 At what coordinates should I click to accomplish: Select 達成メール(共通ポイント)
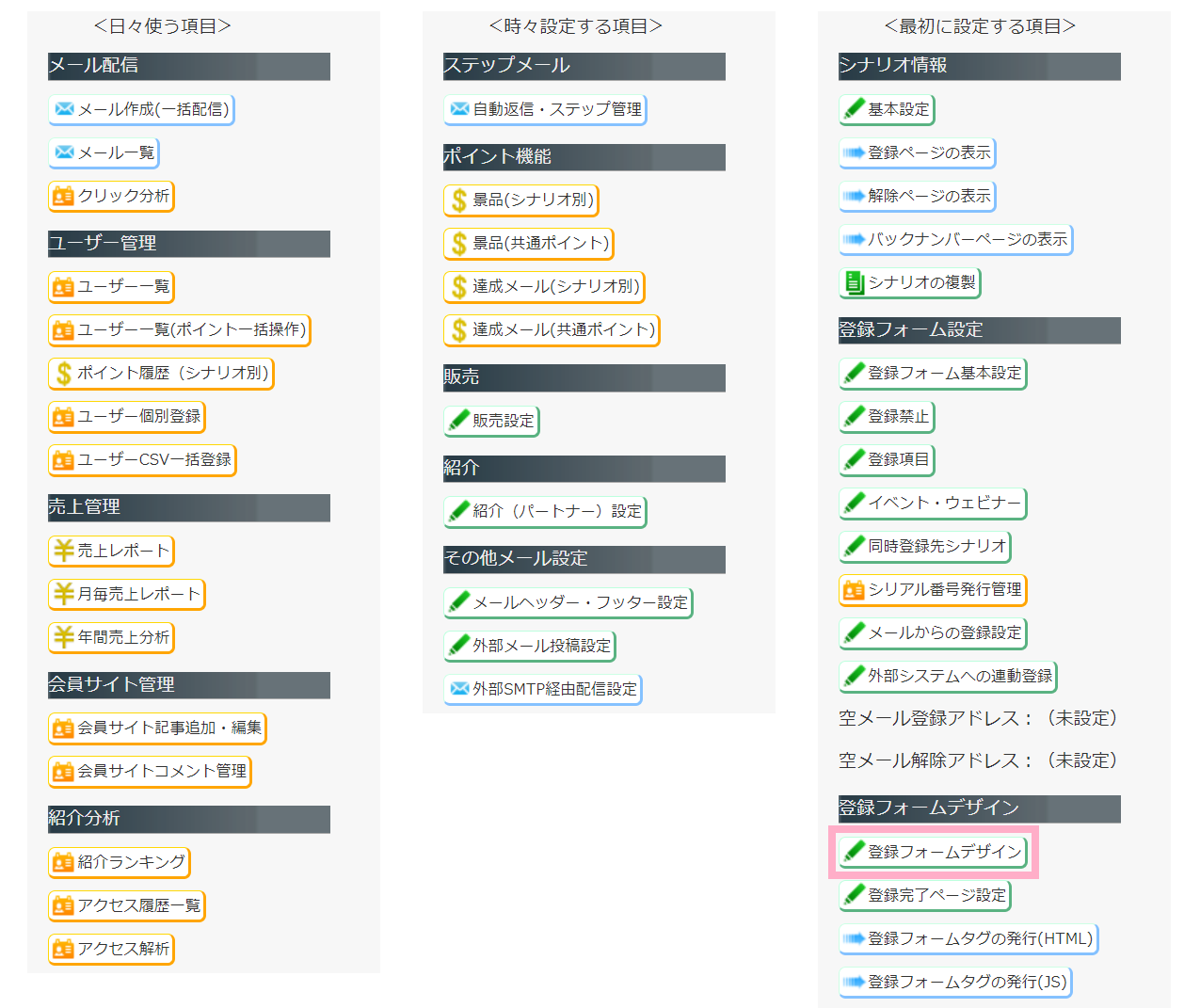[552, 329]
